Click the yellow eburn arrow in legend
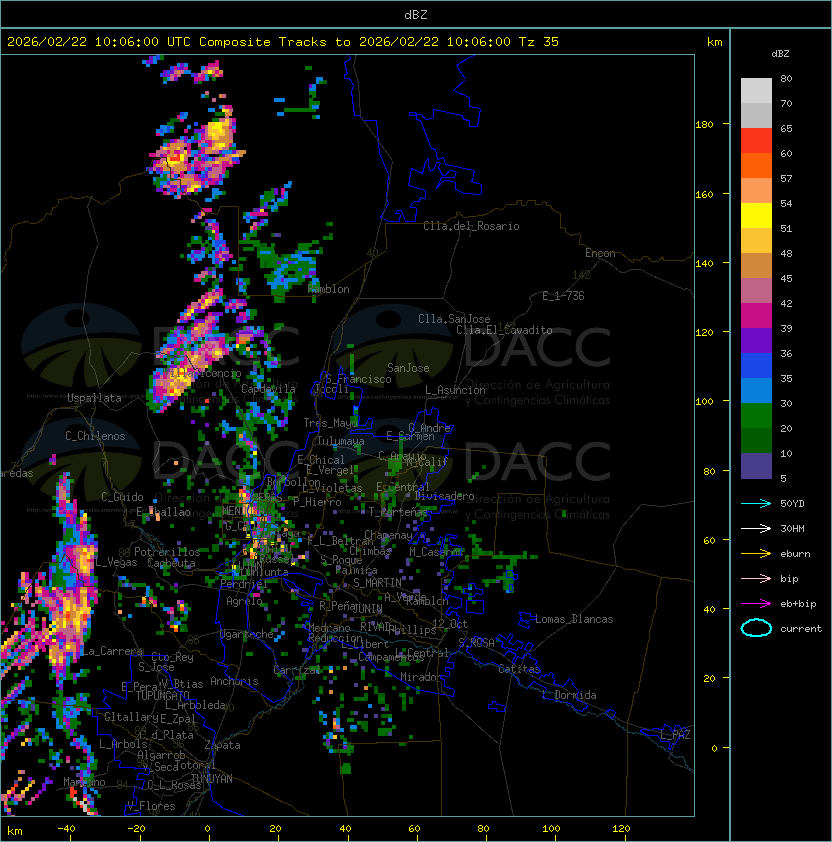832x842 pixels. click(756, 553)
